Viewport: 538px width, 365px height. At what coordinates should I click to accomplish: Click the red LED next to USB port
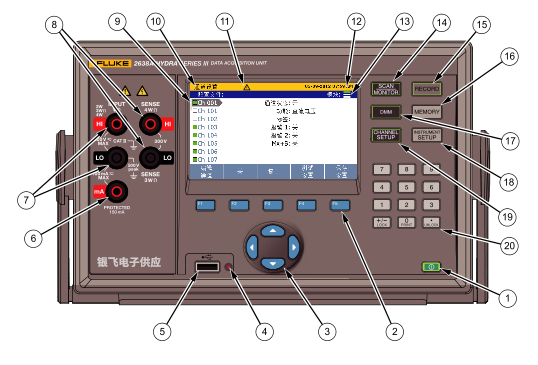pyautogui.click(x=229, y=267)
